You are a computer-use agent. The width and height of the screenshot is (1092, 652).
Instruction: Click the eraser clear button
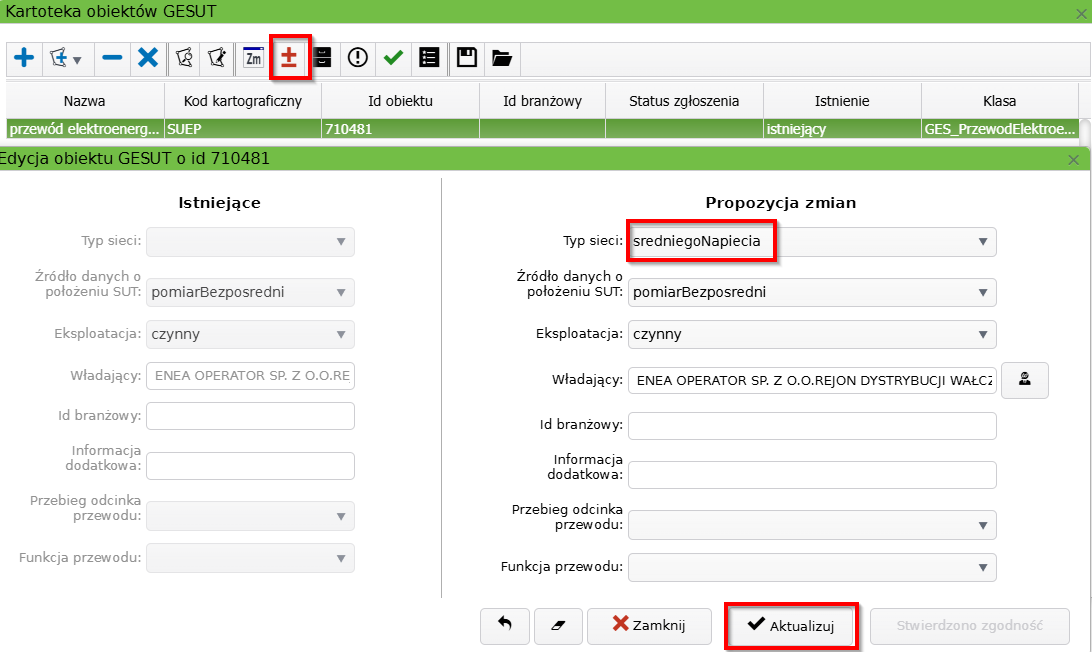[x=558, y=625]
